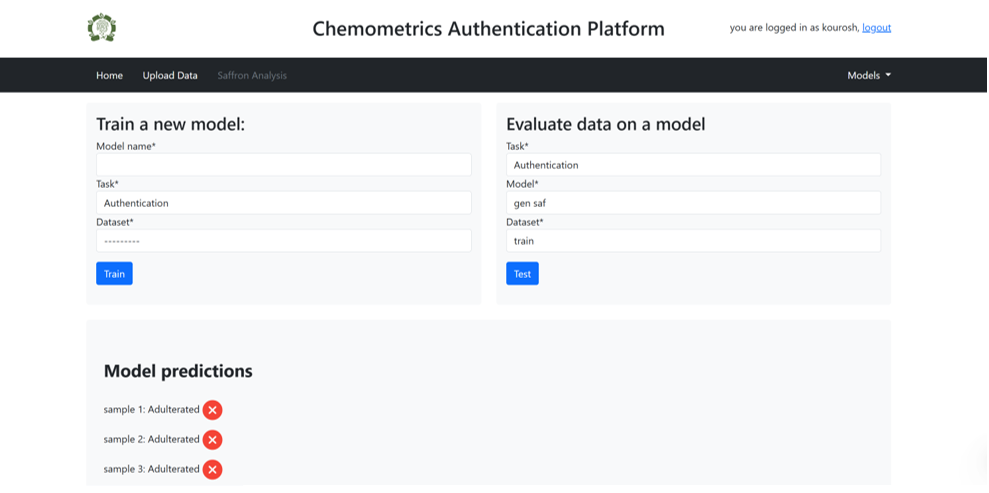The image size is (989, 493).
Task: Select the Saffron Analysis nav item
Action: click(x=252, y=75)
